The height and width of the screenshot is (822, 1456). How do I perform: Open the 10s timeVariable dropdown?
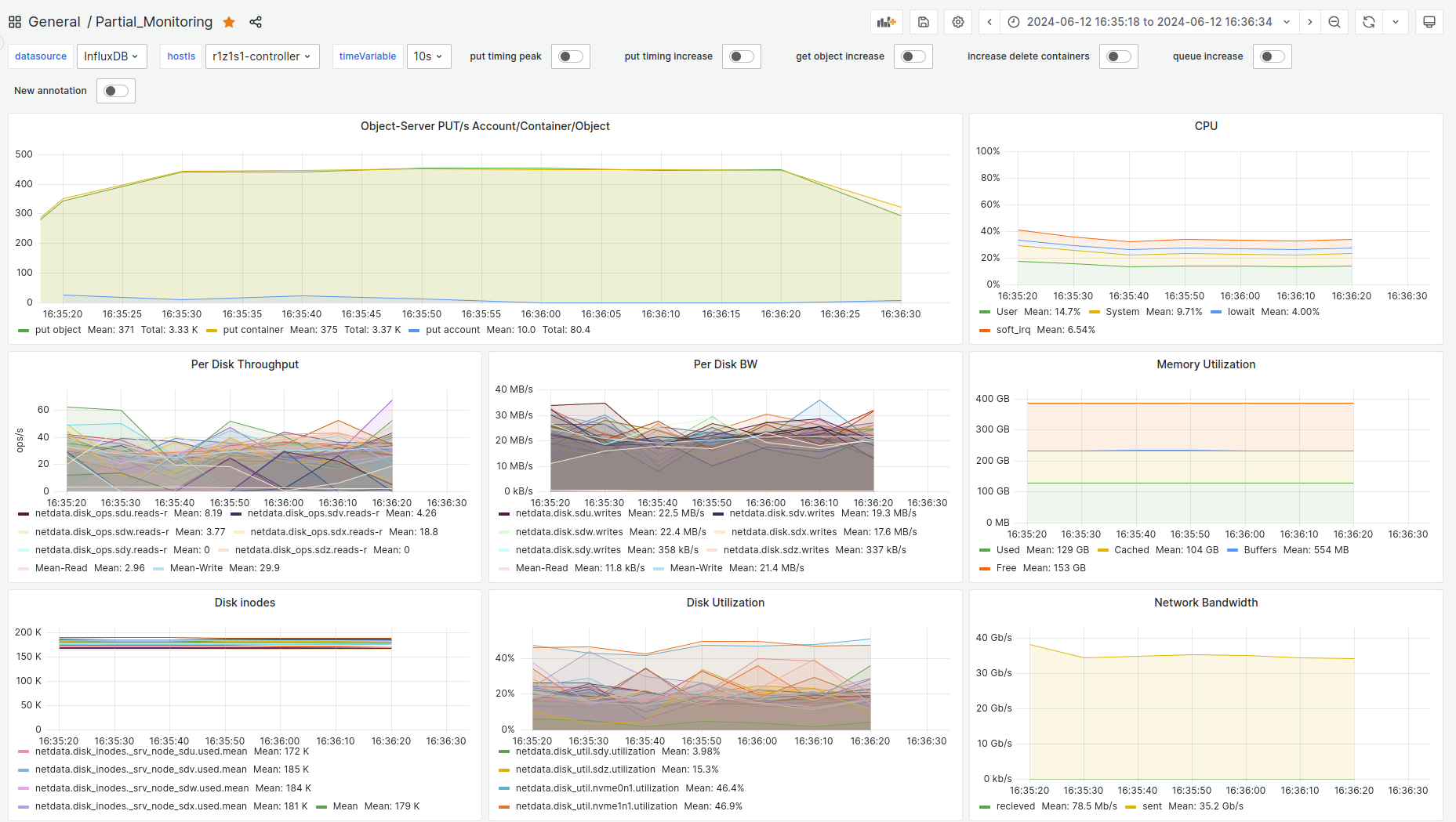point(428,56)
